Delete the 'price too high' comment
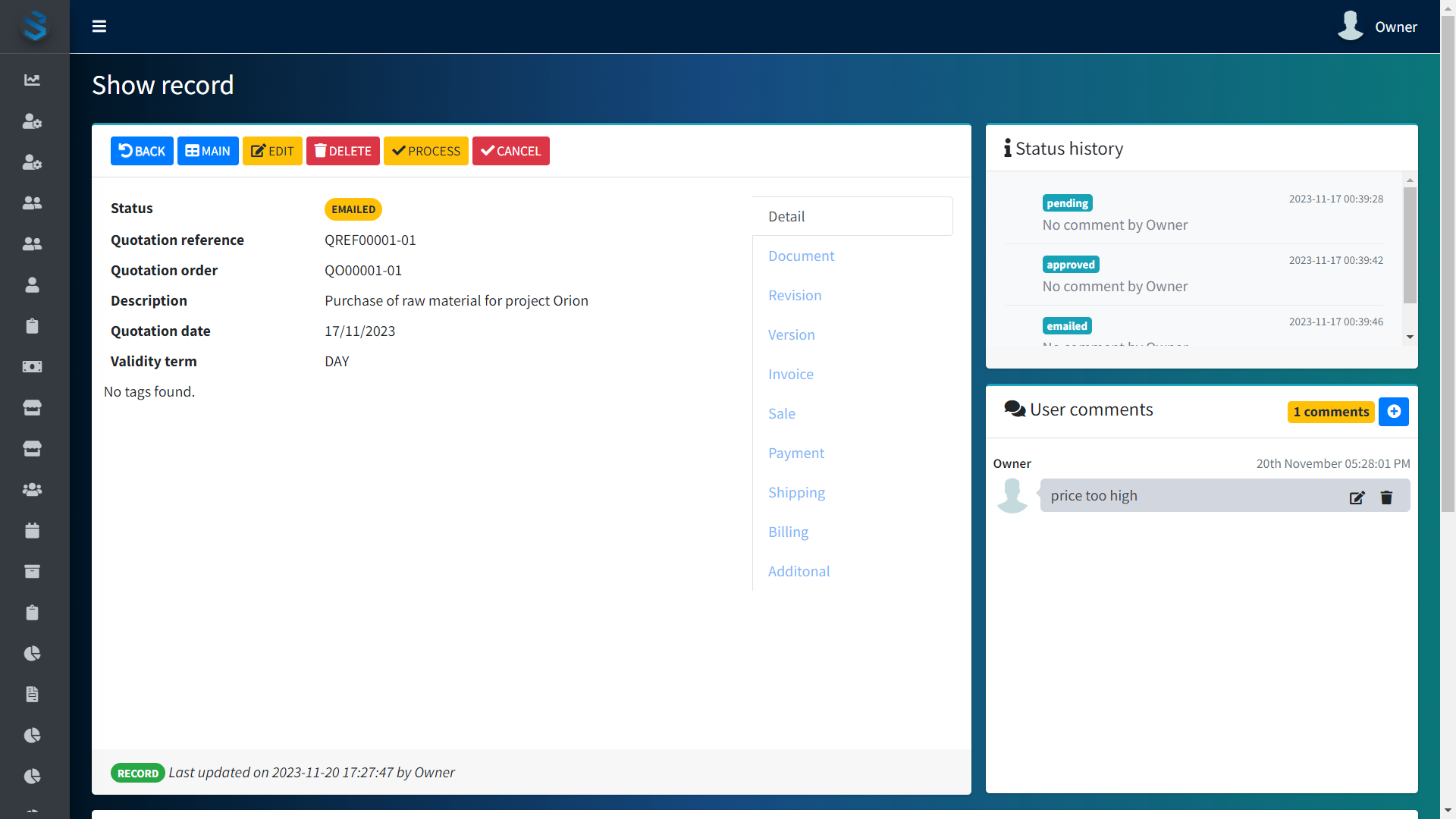The height and width of the screenshot is (819, 1456). pyautogui.click(x=1386, y=497)
